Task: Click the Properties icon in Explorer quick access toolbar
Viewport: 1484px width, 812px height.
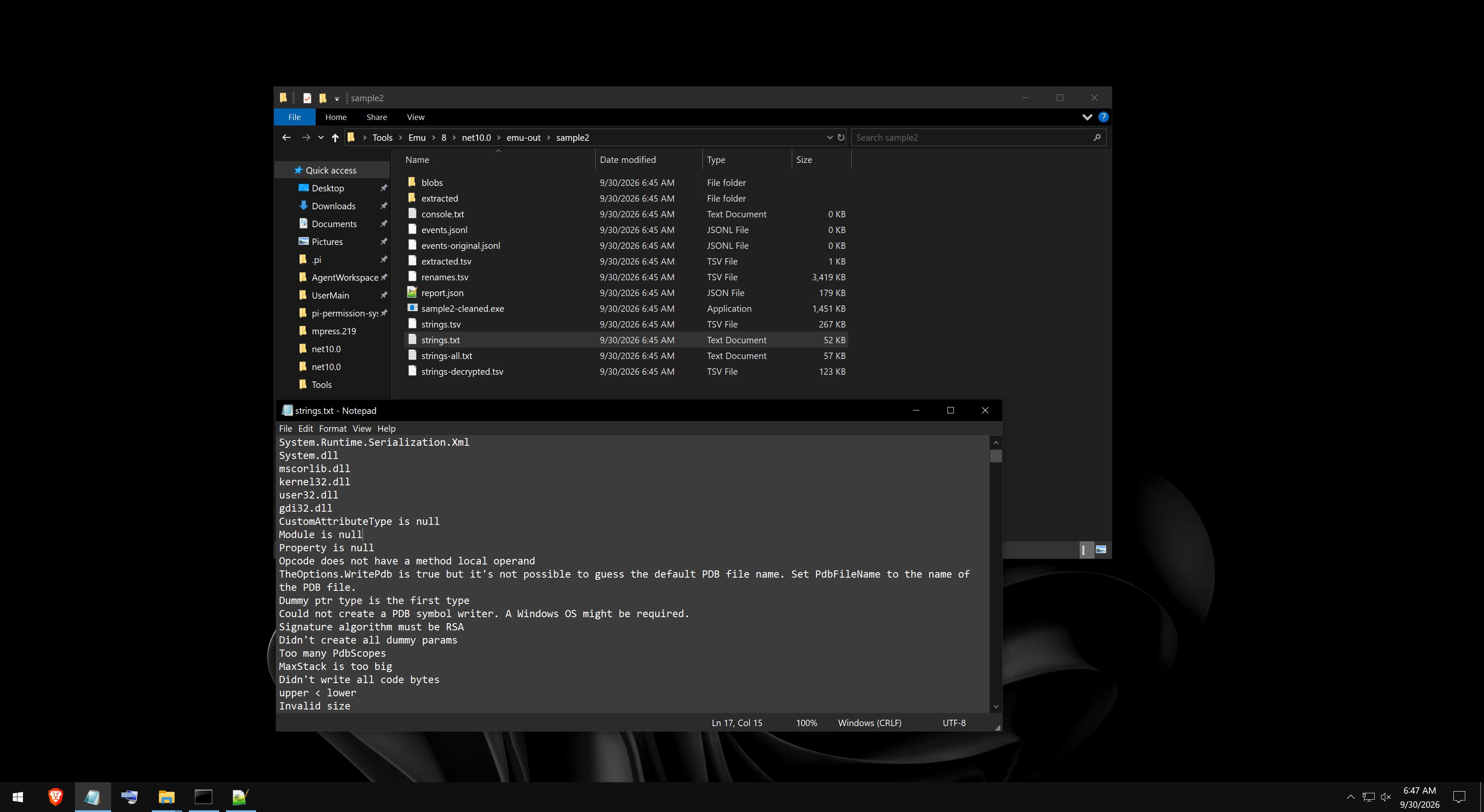Action: click(x=307, y=98)
